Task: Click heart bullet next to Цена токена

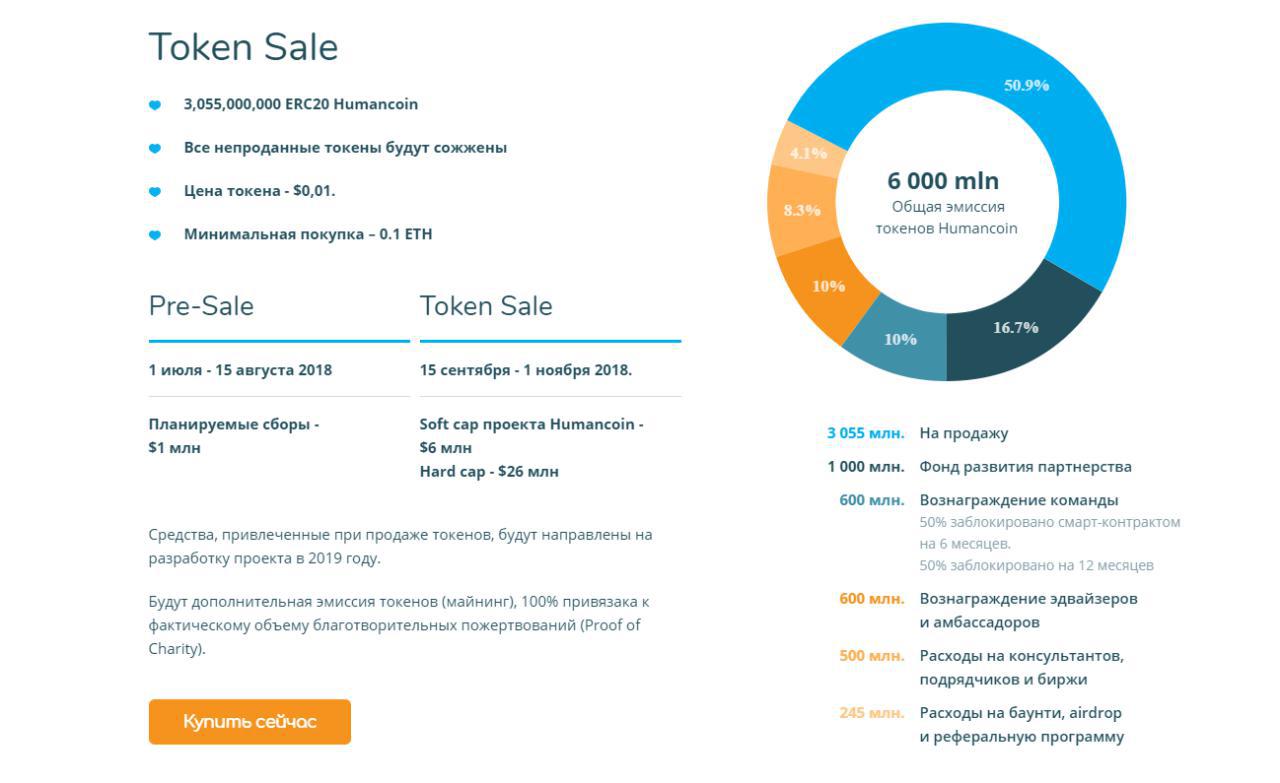Action: (155, 192)
